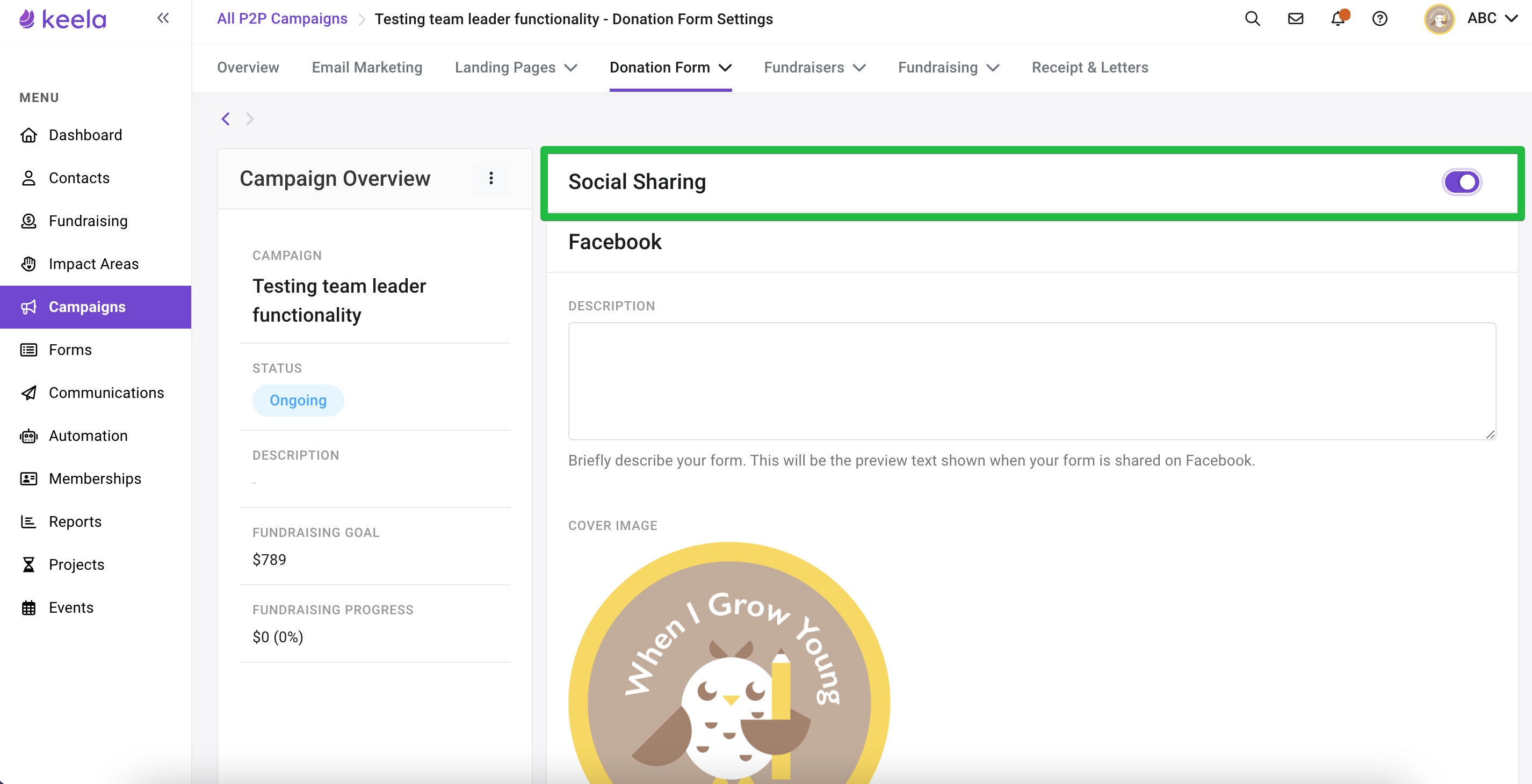This screenshot has height=784, width=1532.
Task: Click the Events calendar icon
Action: click(x=28, y=607)
